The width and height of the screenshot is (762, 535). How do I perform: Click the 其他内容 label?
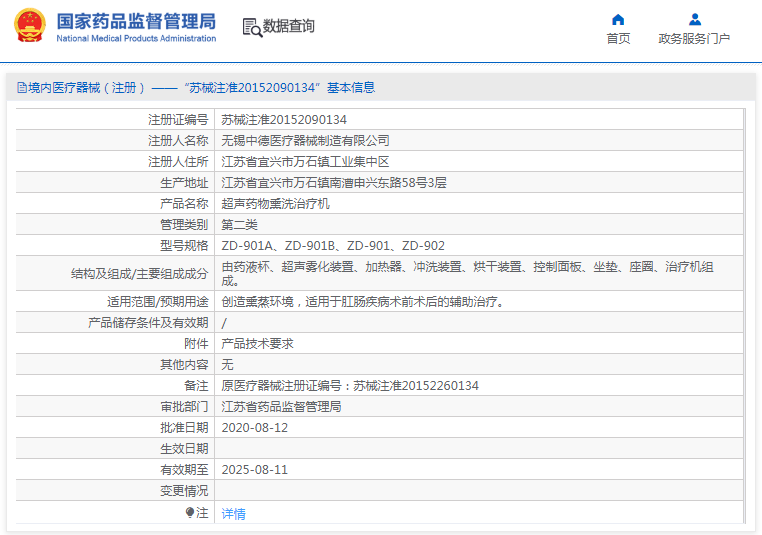pyautogui.click(x=184, y=364)
